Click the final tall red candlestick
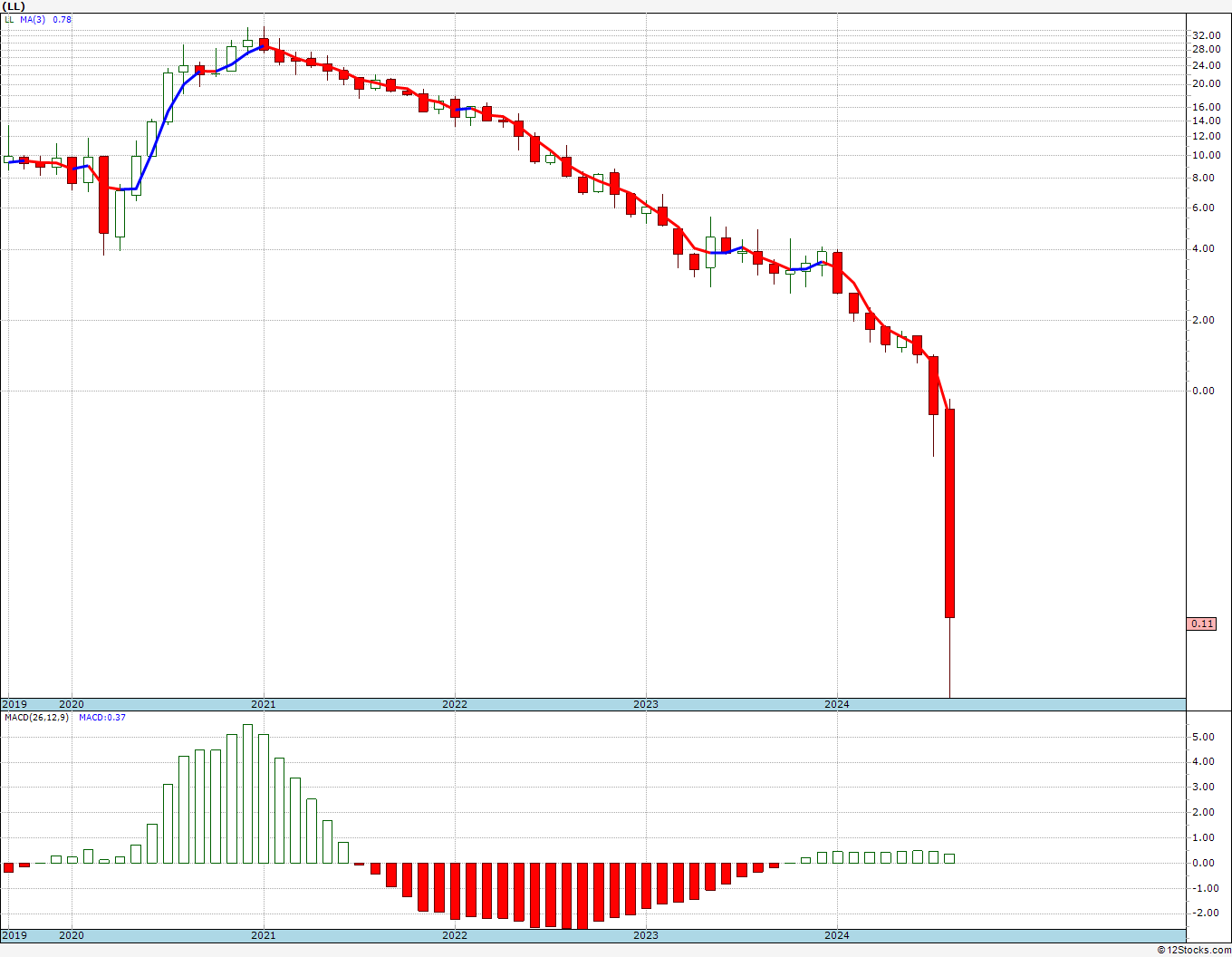The image size is (1232, 957). pos(949,513)
